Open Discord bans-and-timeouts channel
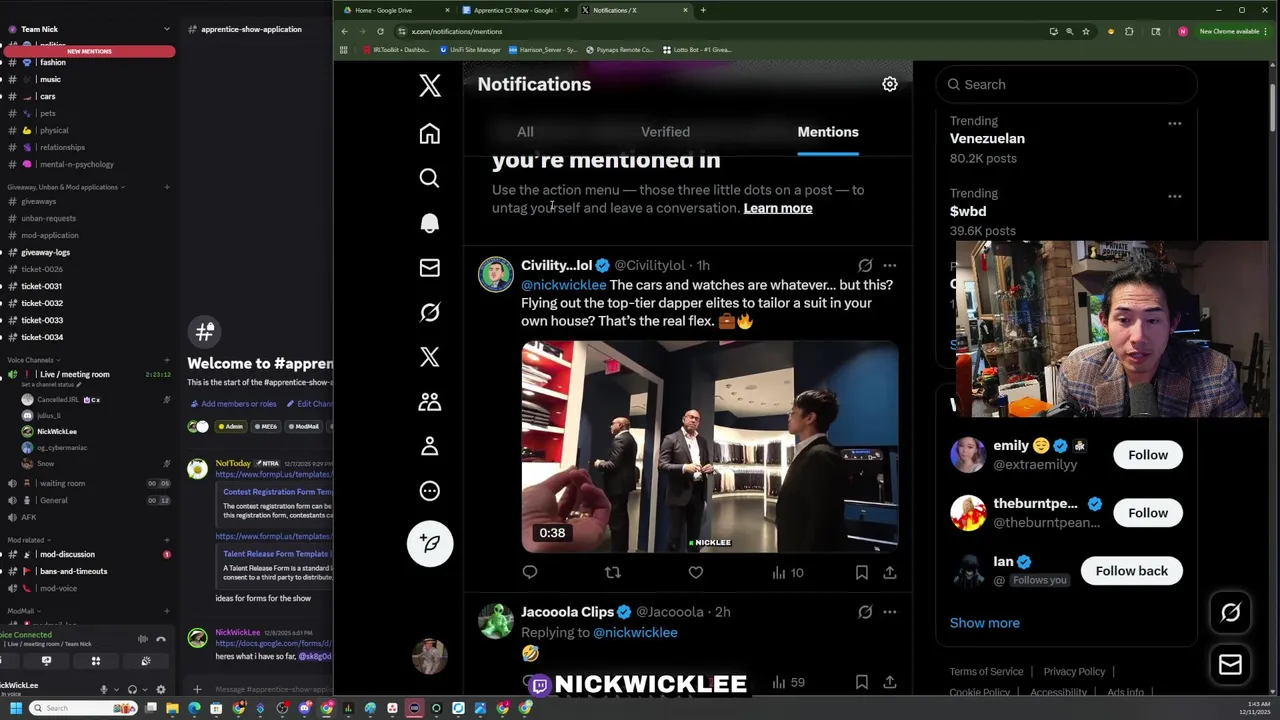The width and height of the screenshot is (1280, 720). click(73, 571)
